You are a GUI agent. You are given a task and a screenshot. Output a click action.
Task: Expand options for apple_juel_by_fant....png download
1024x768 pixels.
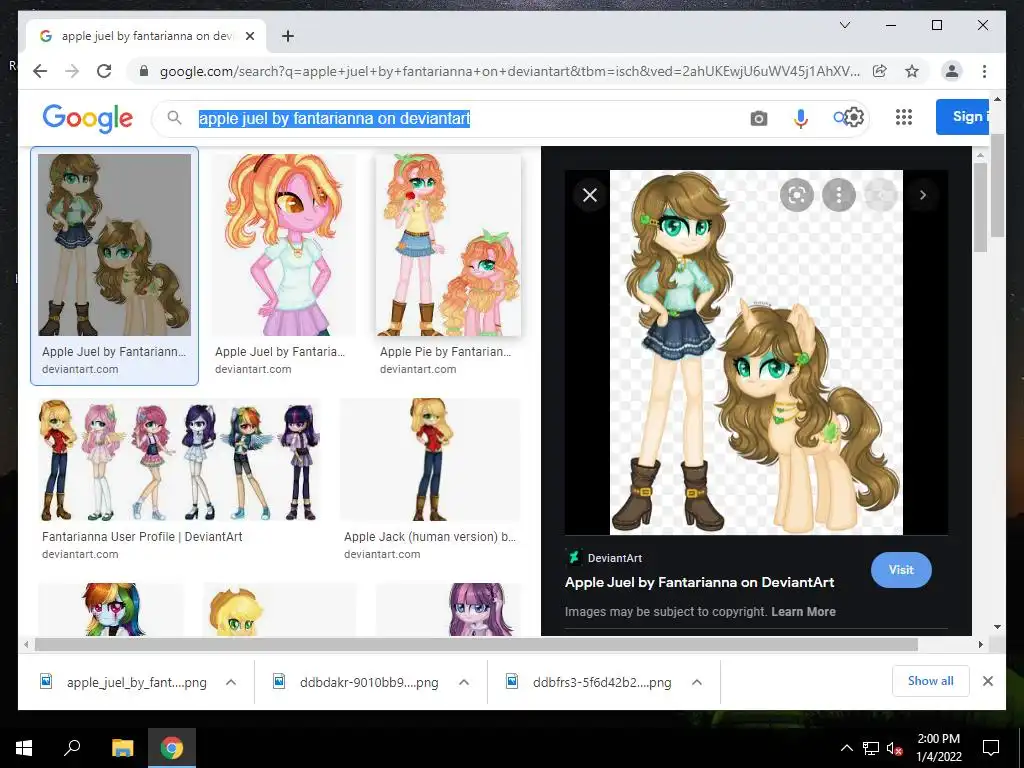231,682
